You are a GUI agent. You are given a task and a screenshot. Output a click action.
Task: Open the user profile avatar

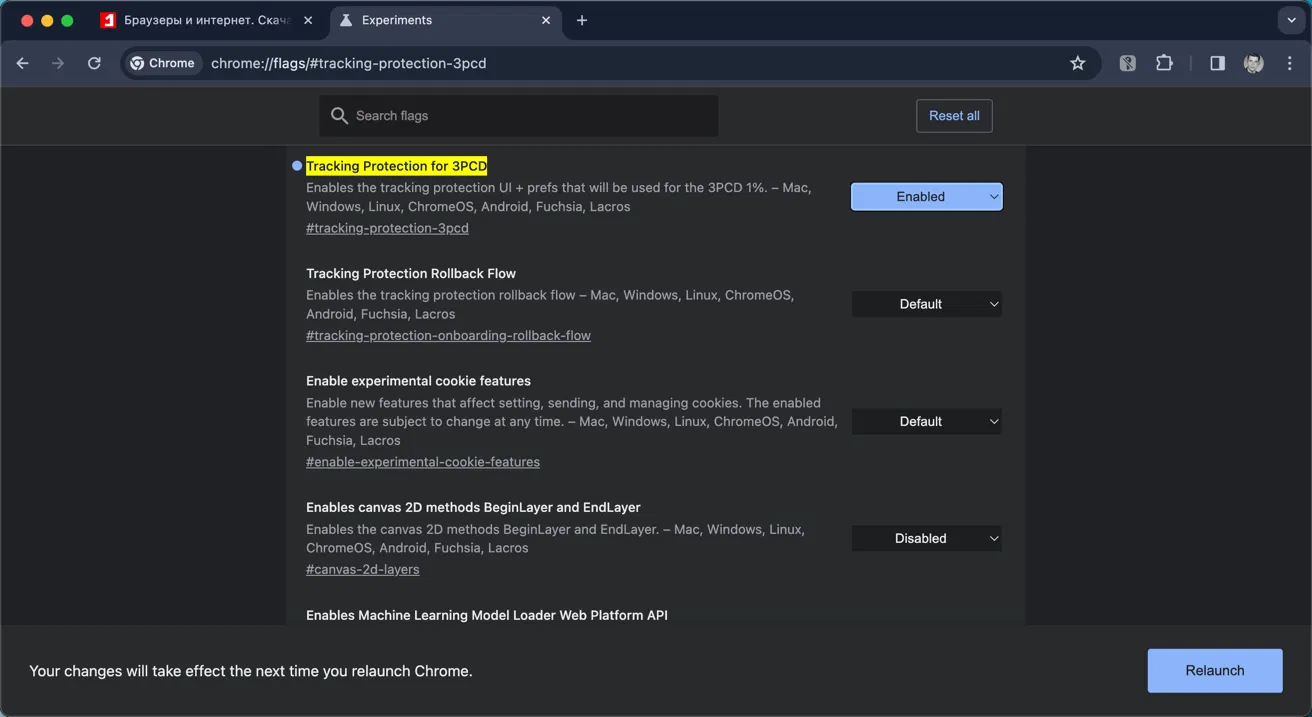[1253, 63]
